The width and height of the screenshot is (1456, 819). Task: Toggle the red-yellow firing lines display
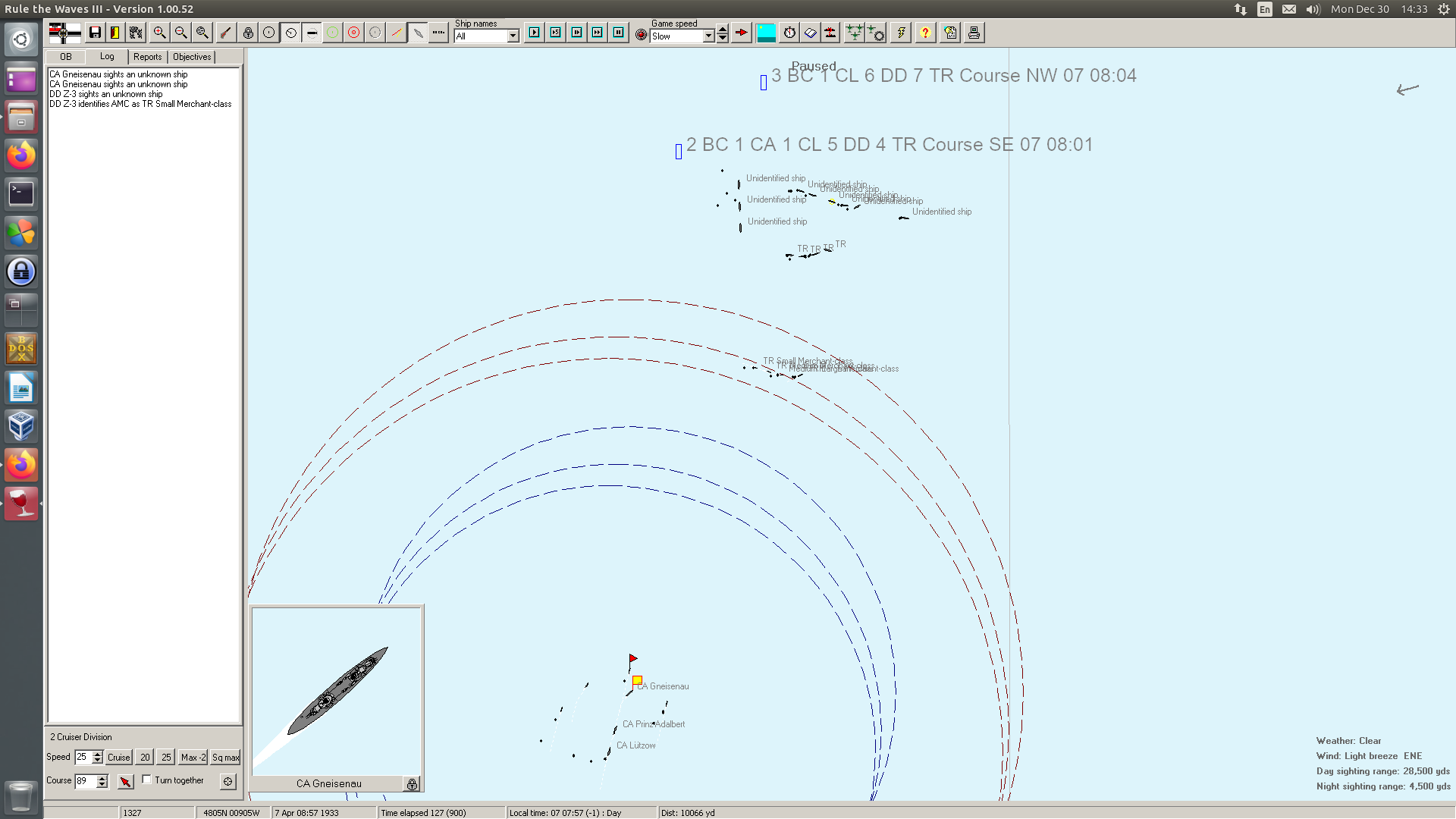coord(397,33)
